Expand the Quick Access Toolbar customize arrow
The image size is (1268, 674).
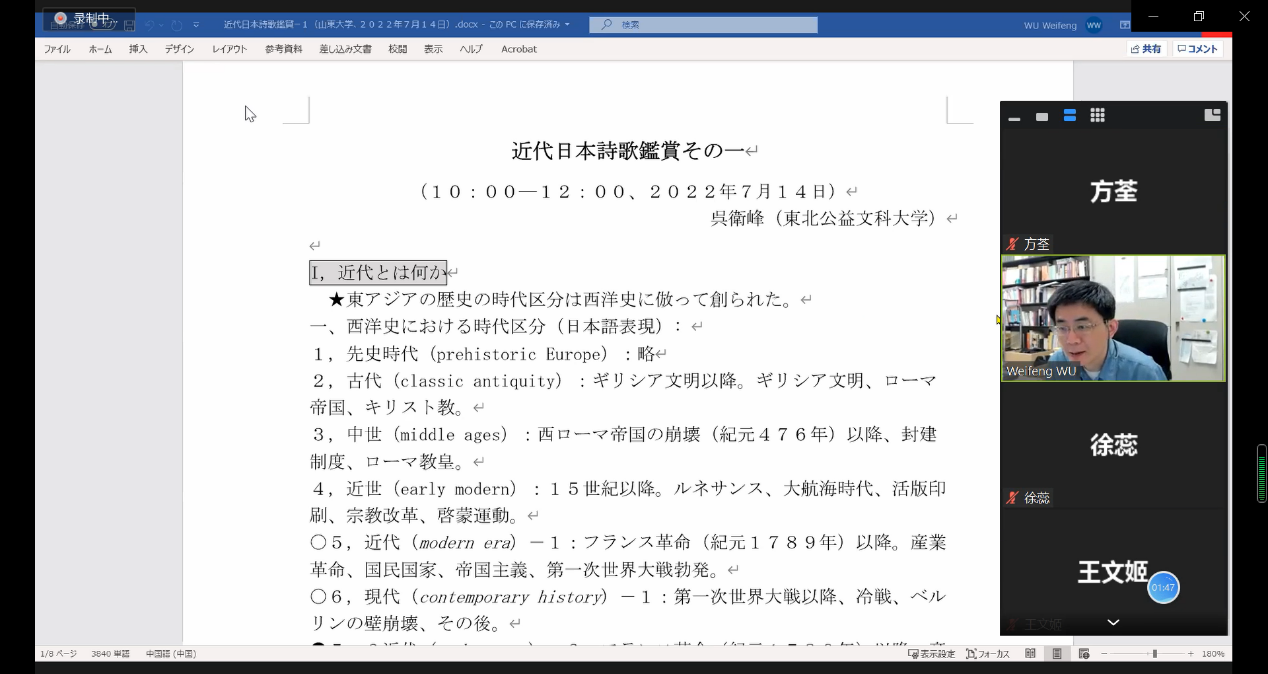(196, 24)
